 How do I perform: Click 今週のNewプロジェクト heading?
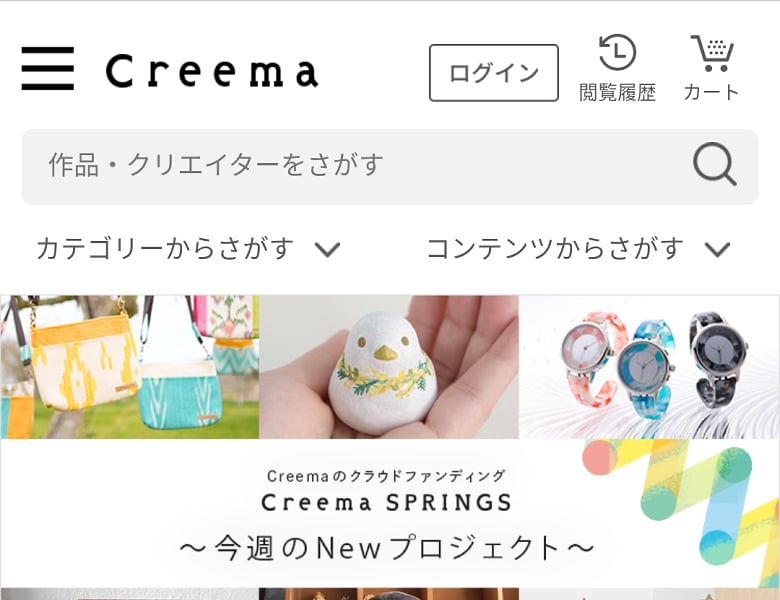tap(387, 548)
